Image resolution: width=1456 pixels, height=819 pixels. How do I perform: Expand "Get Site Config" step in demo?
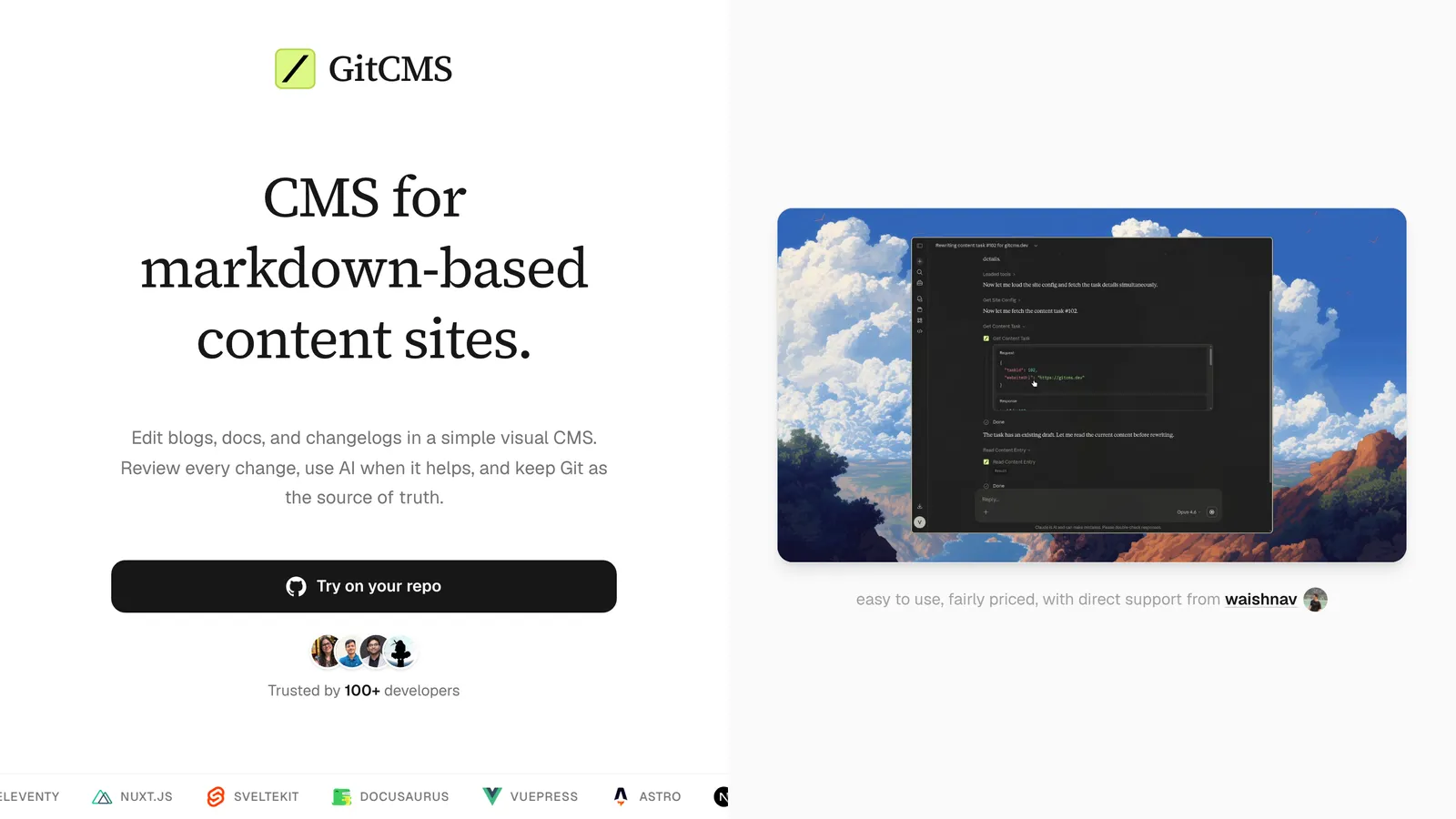[1002, 300]
